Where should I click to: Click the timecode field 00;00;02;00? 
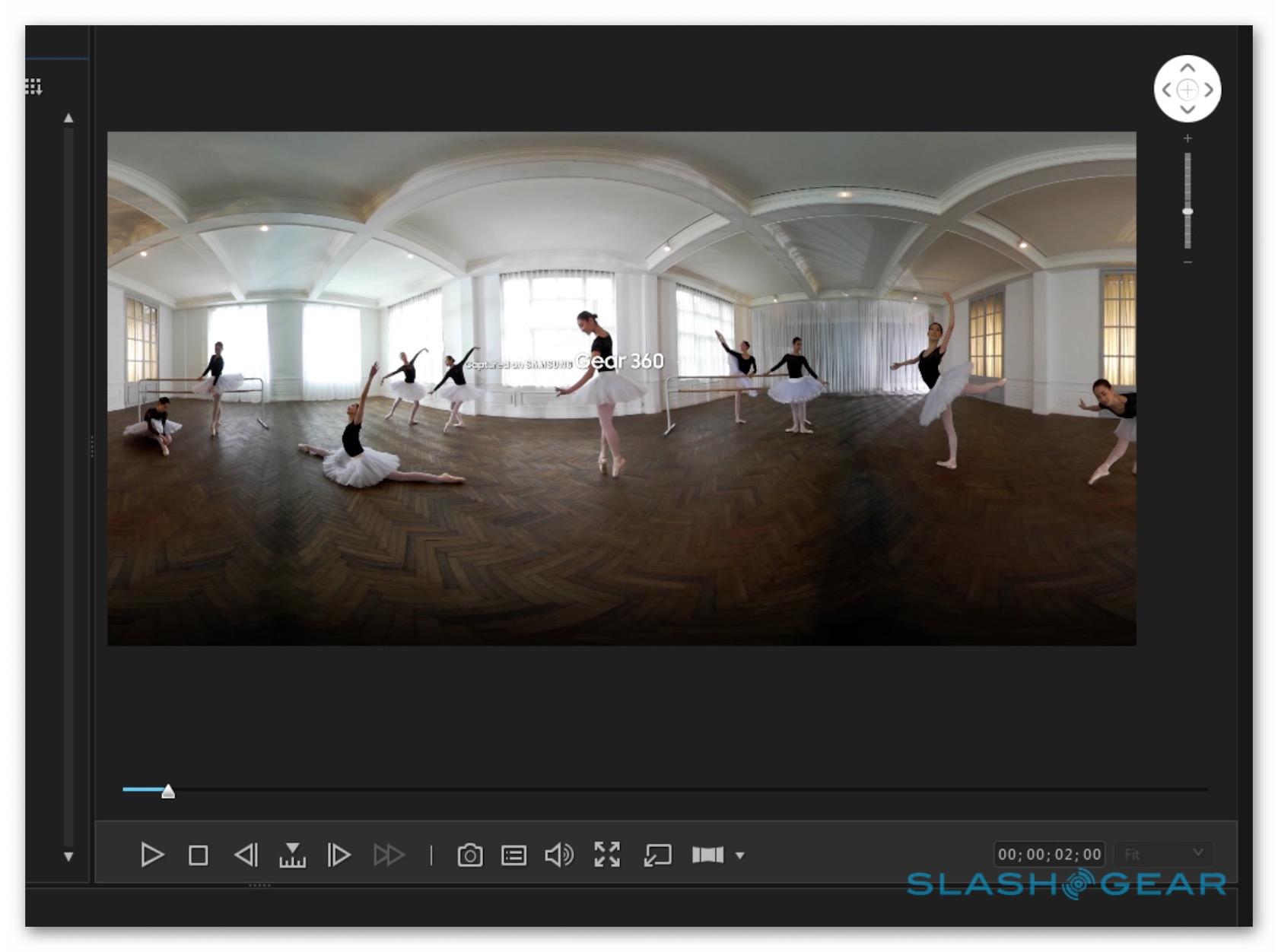pyautogui.click(x=1049, y=854)
